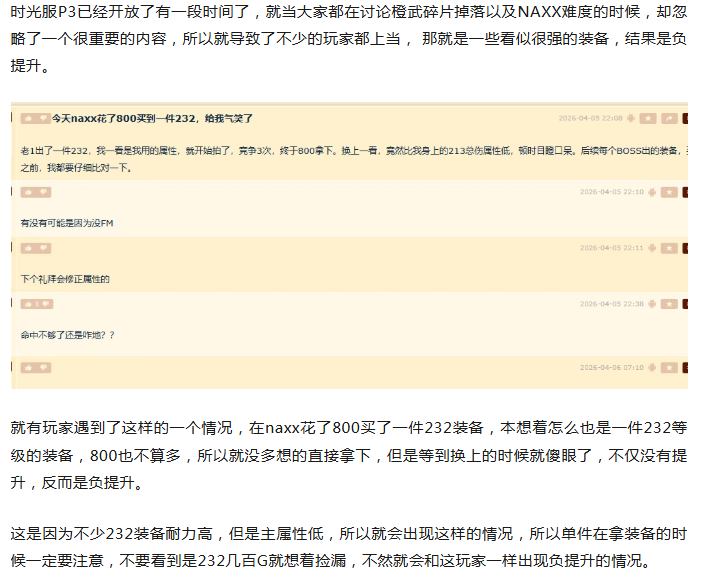
Task: Click the Android device icon beside 22:38
Action: [652, 303]
